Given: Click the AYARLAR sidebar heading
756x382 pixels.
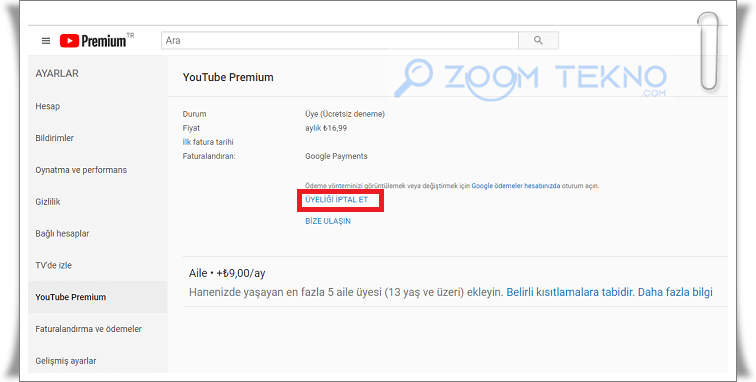Looking at the screenshot, I should pos(57,73).
